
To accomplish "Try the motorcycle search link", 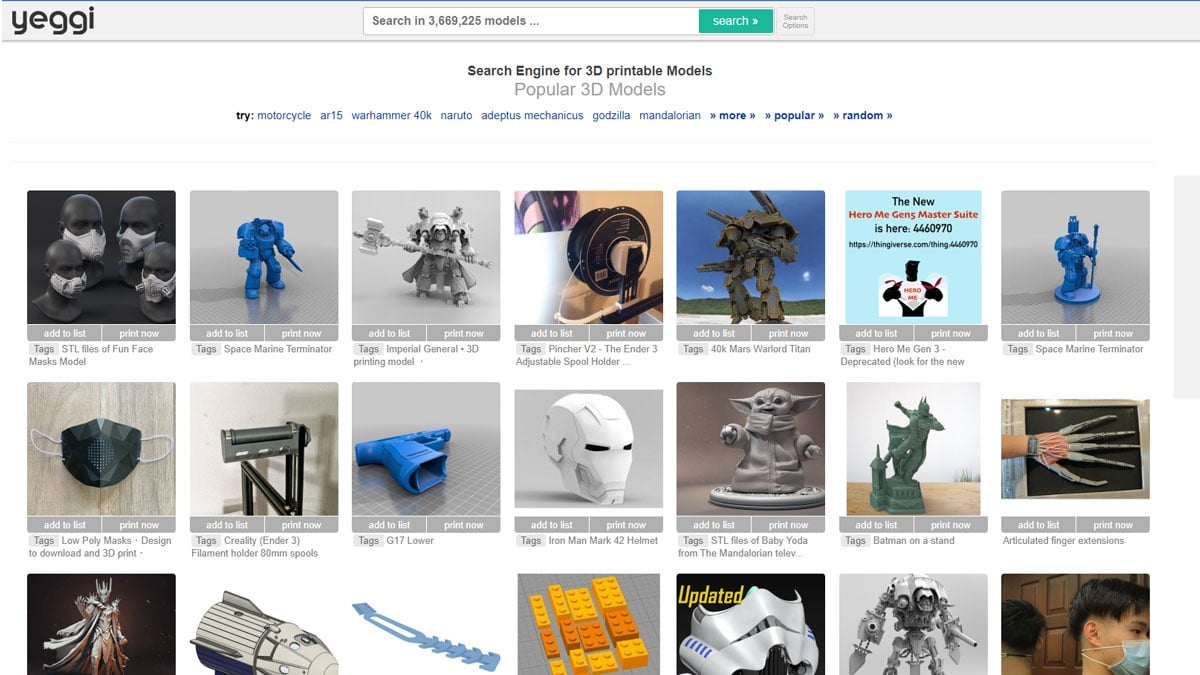I will pyautogui.click(x=284, y=116).
